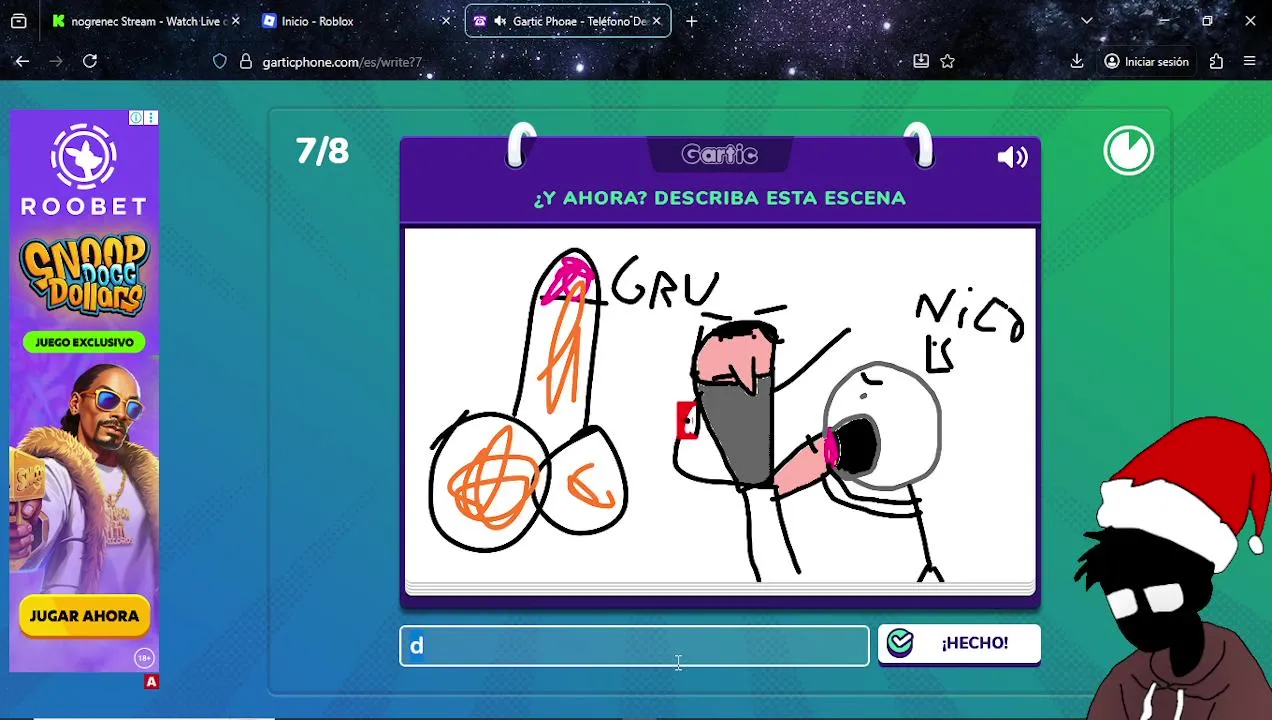Click the Snoop Dogg Dollars ad image
Image resolution: width=1272 pixels, height=720 pixels.
[84, 275]
